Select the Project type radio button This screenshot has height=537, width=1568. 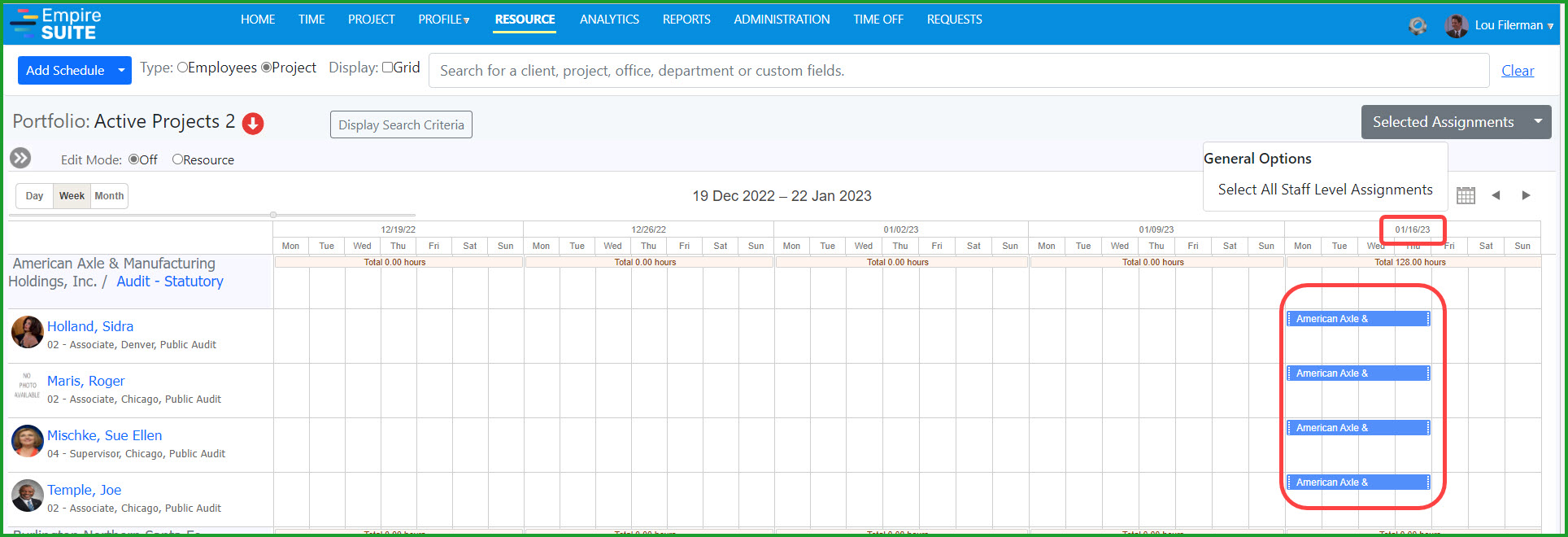(266, 68)
